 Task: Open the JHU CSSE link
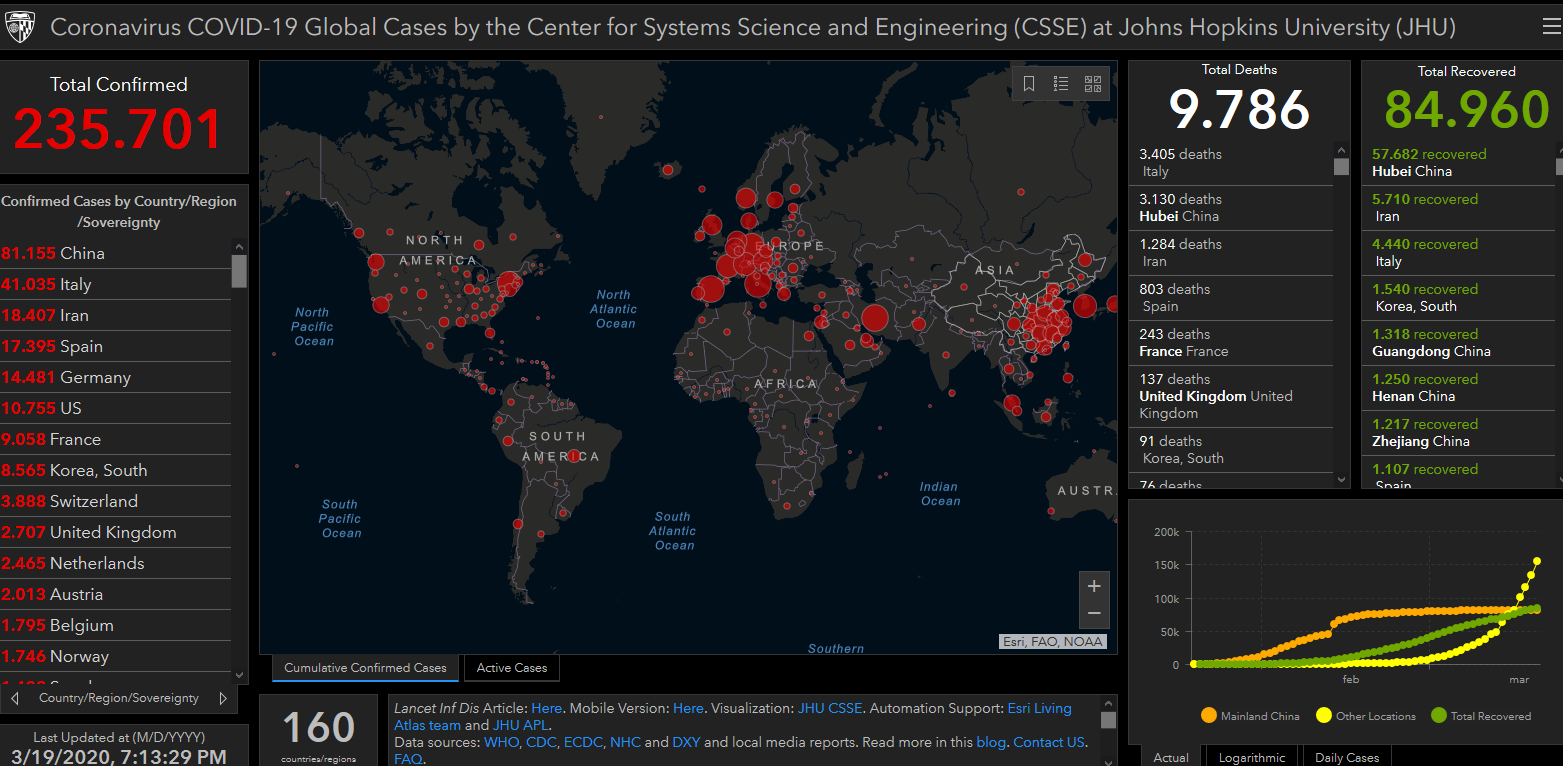(x=830, y=708)
